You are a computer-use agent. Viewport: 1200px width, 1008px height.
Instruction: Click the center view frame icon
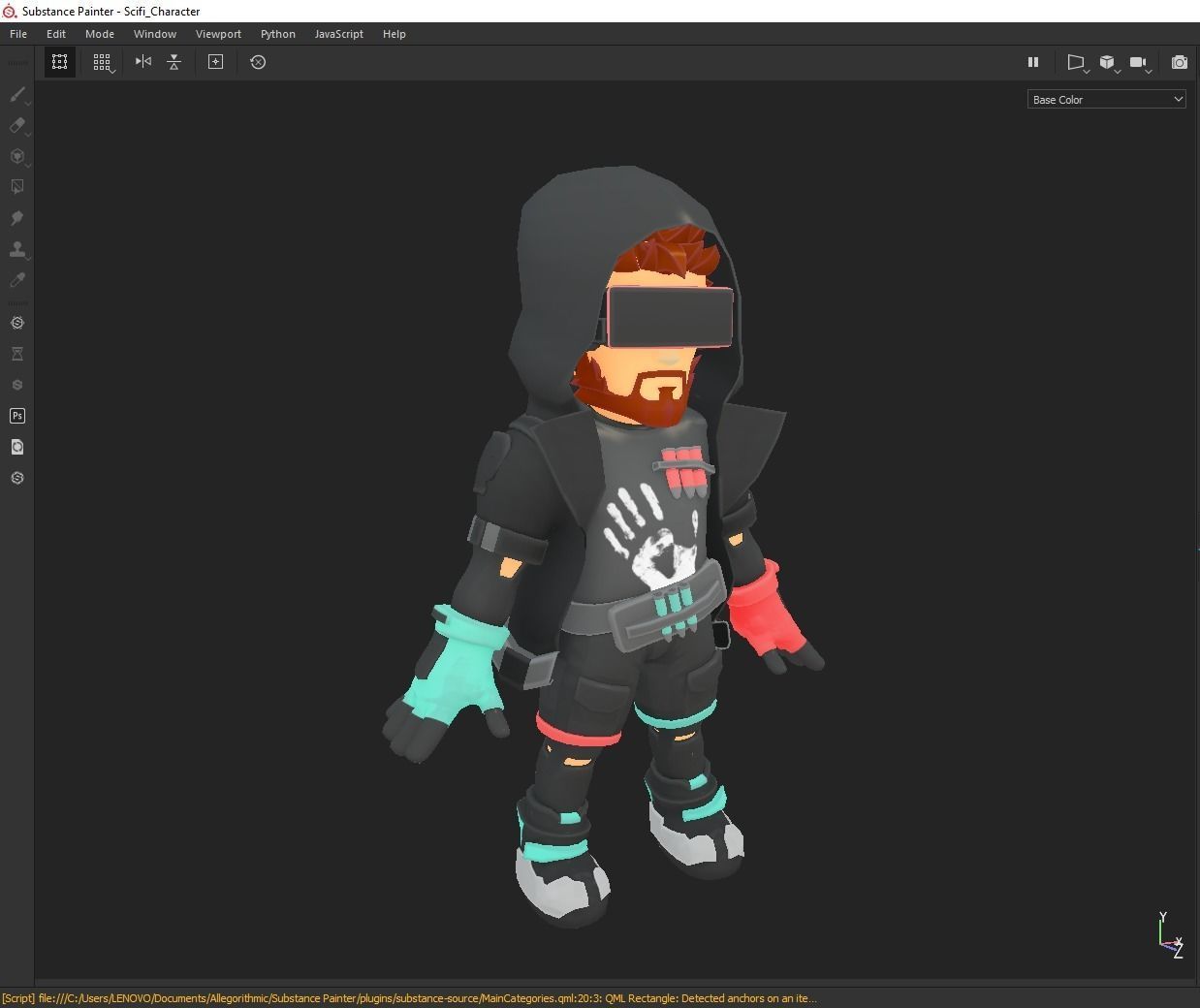pos(216,62)
